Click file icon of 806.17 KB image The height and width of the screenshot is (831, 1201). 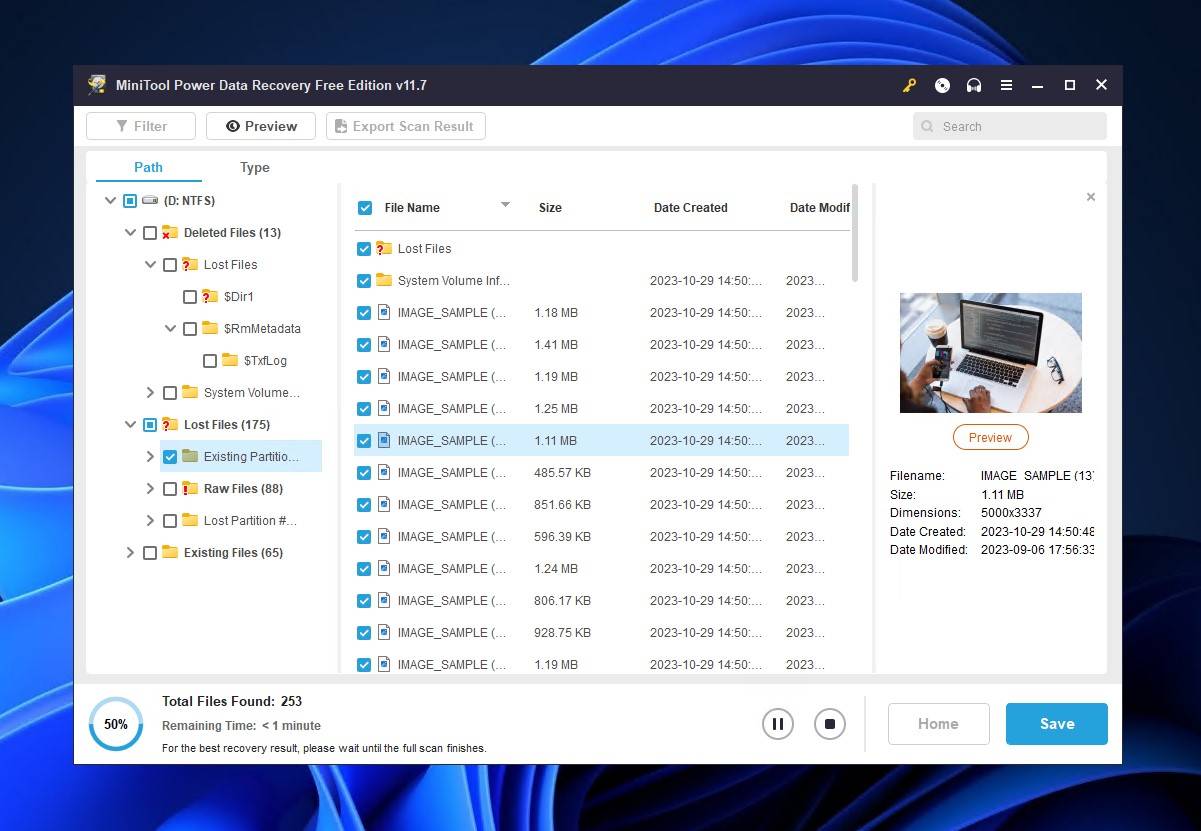point(384,600)
